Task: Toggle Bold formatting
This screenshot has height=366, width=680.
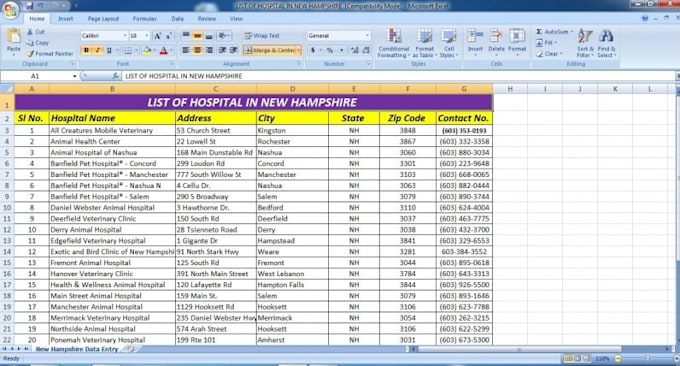Action: pos(86,50)
